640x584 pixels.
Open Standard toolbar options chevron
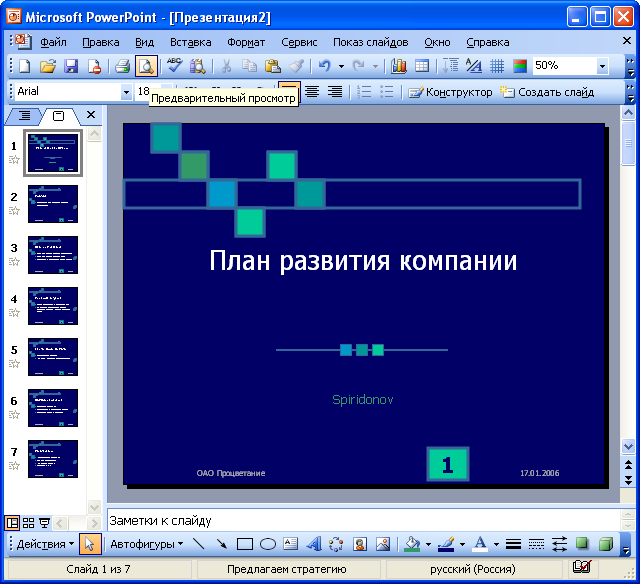coord(630,67)
